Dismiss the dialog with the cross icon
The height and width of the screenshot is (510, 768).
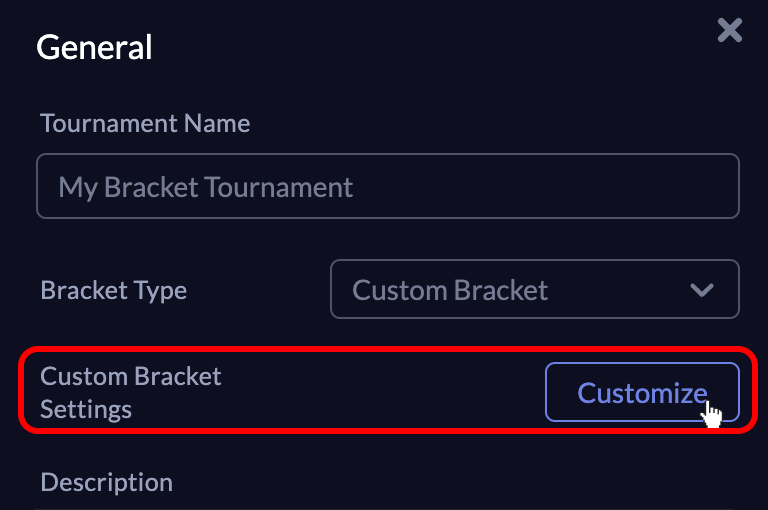point(730,30)
